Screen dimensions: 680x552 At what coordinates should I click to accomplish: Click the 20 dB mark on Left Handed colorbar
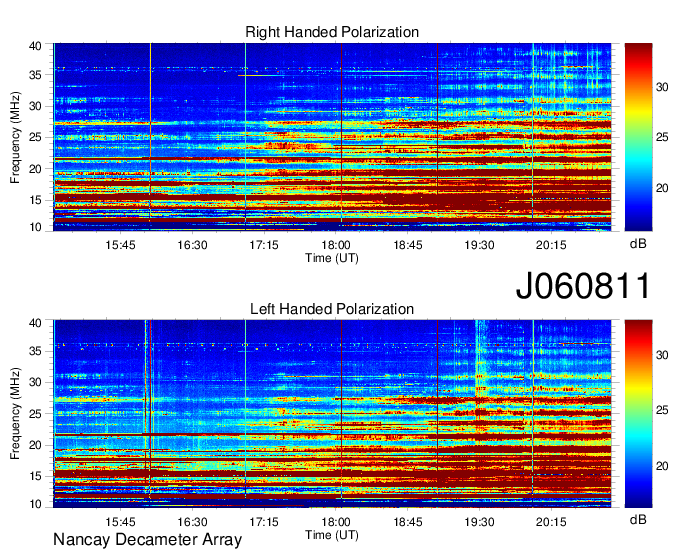662,466
